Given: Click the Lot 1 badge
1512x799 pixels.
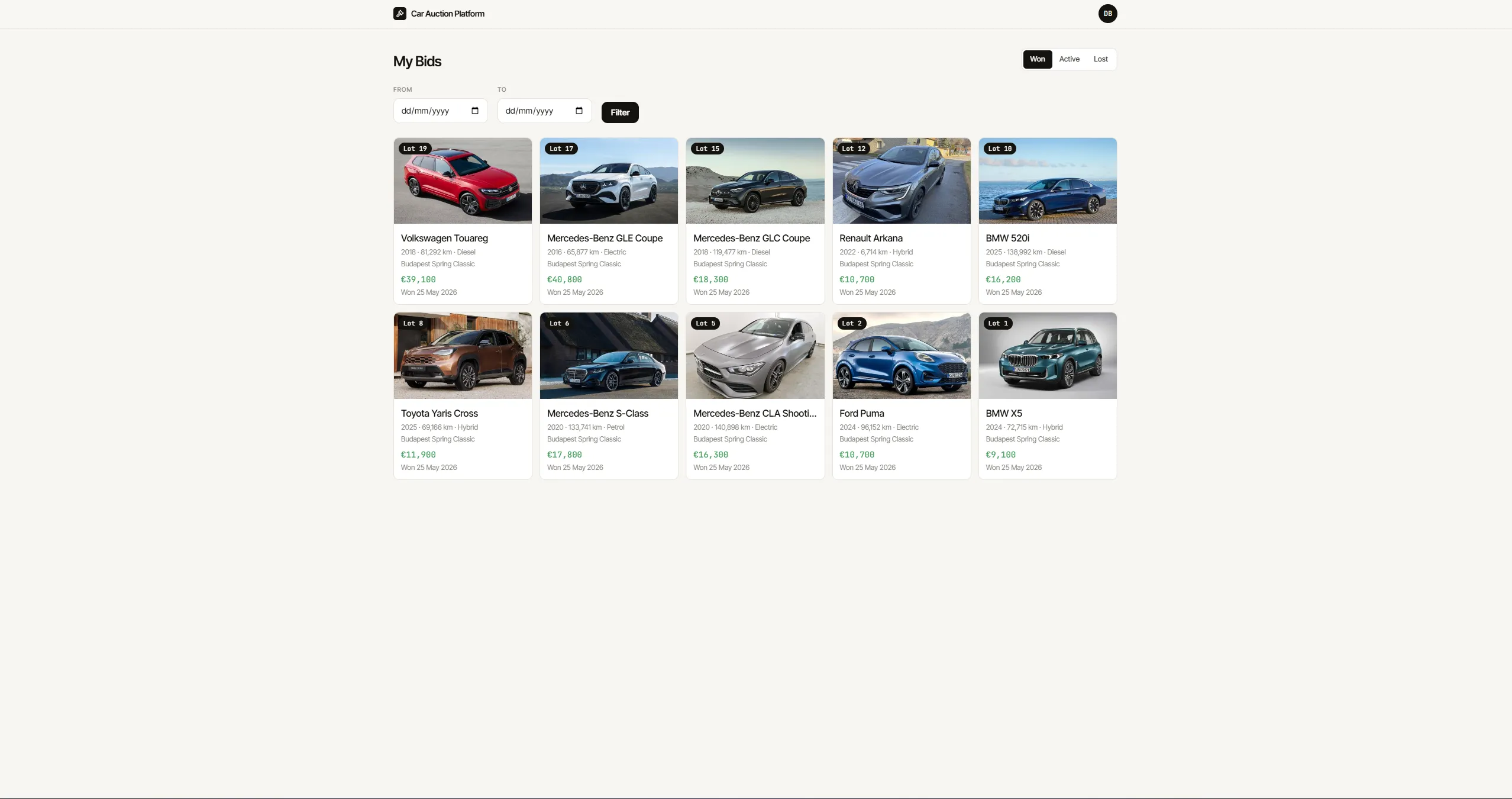Looking at the screenshot, I should [998, 323].
